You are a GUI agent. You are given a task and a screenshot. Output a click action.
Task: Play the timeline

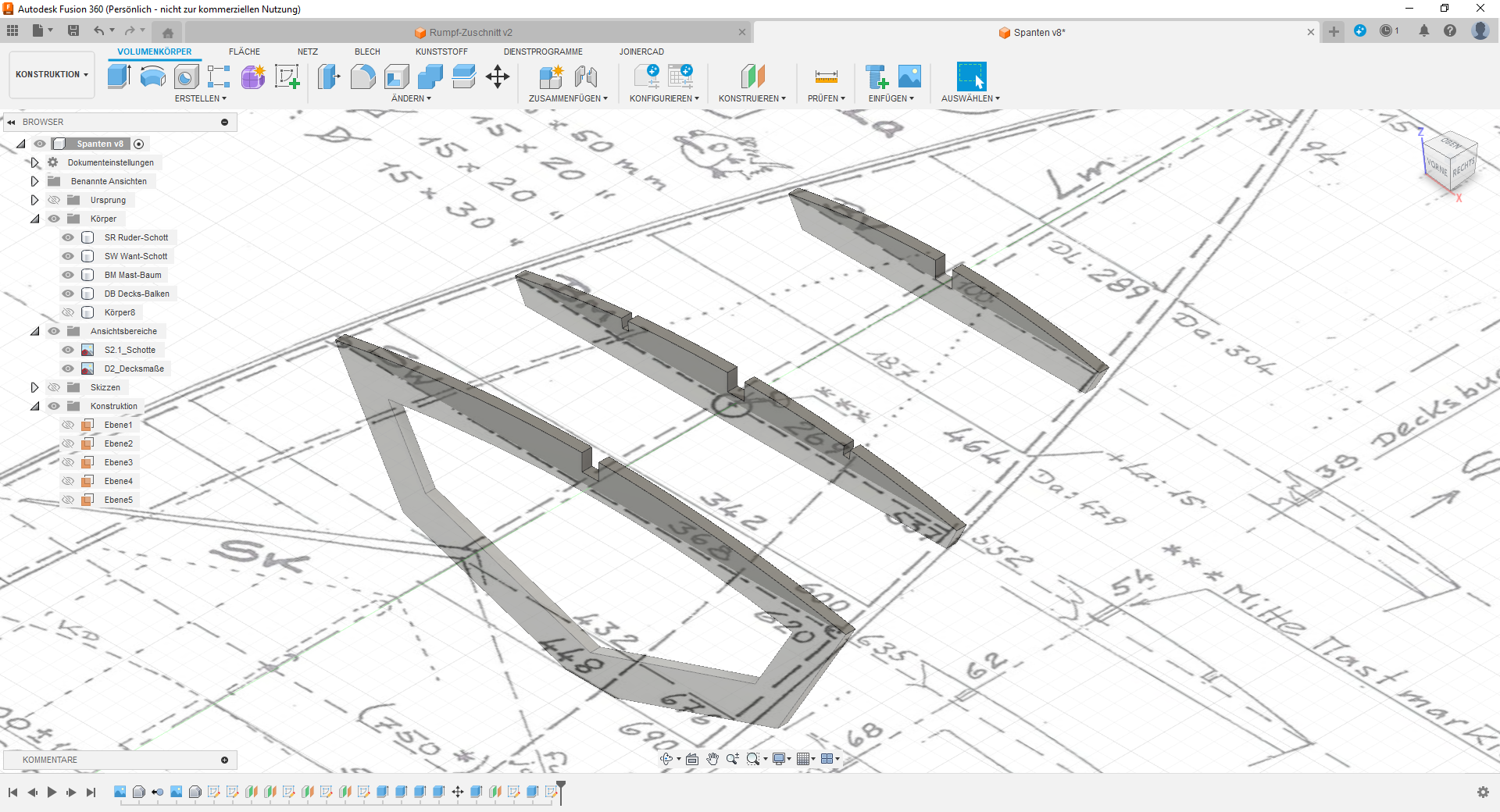[x=52, y=792]
